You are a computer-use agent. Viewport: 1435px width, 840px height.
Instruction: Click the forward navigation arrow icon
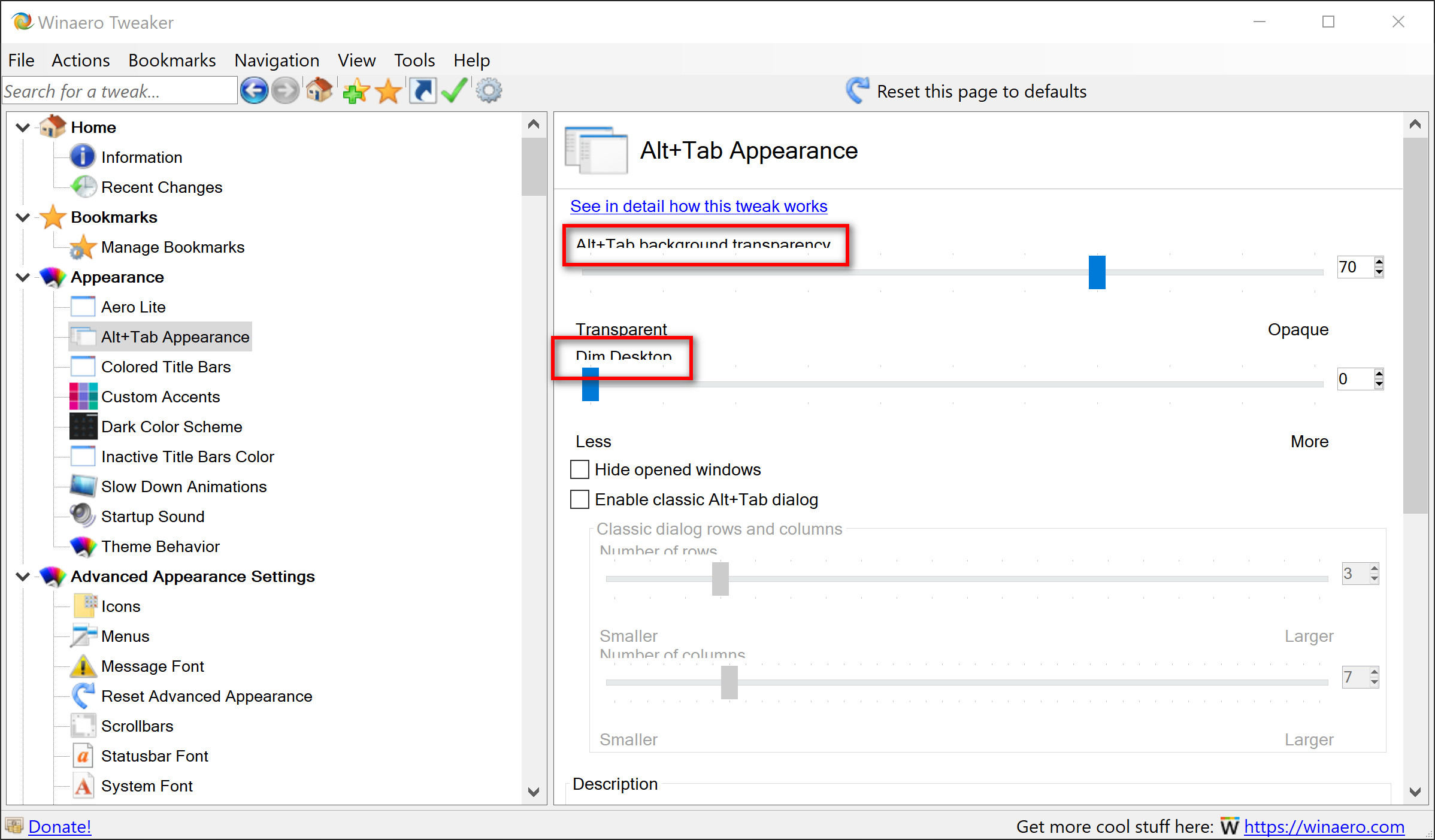coord(287,91)
